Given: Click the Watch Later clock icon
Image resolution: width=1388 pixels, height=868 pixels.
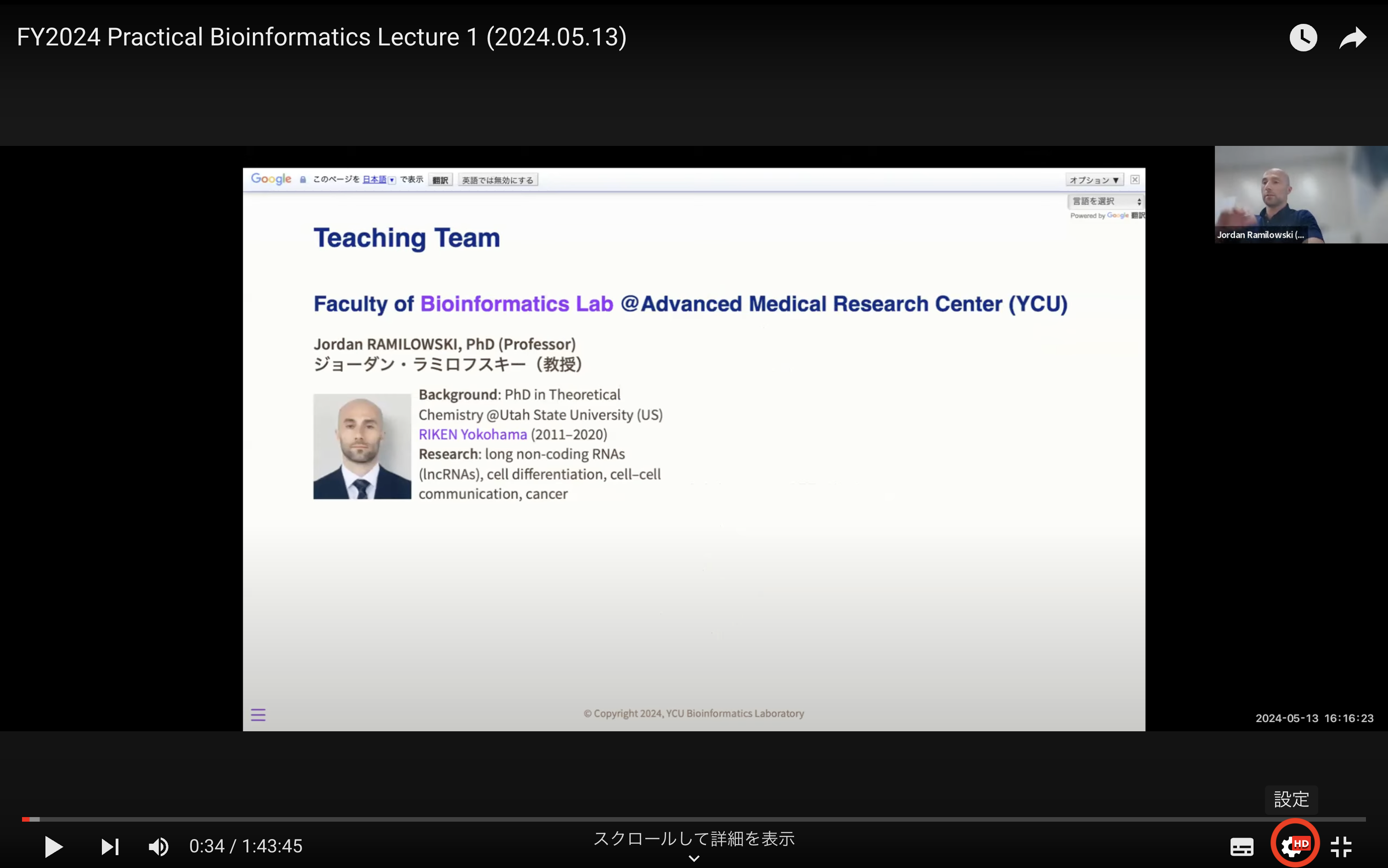Looking at the screenshot, I should tap(1303, 38).
